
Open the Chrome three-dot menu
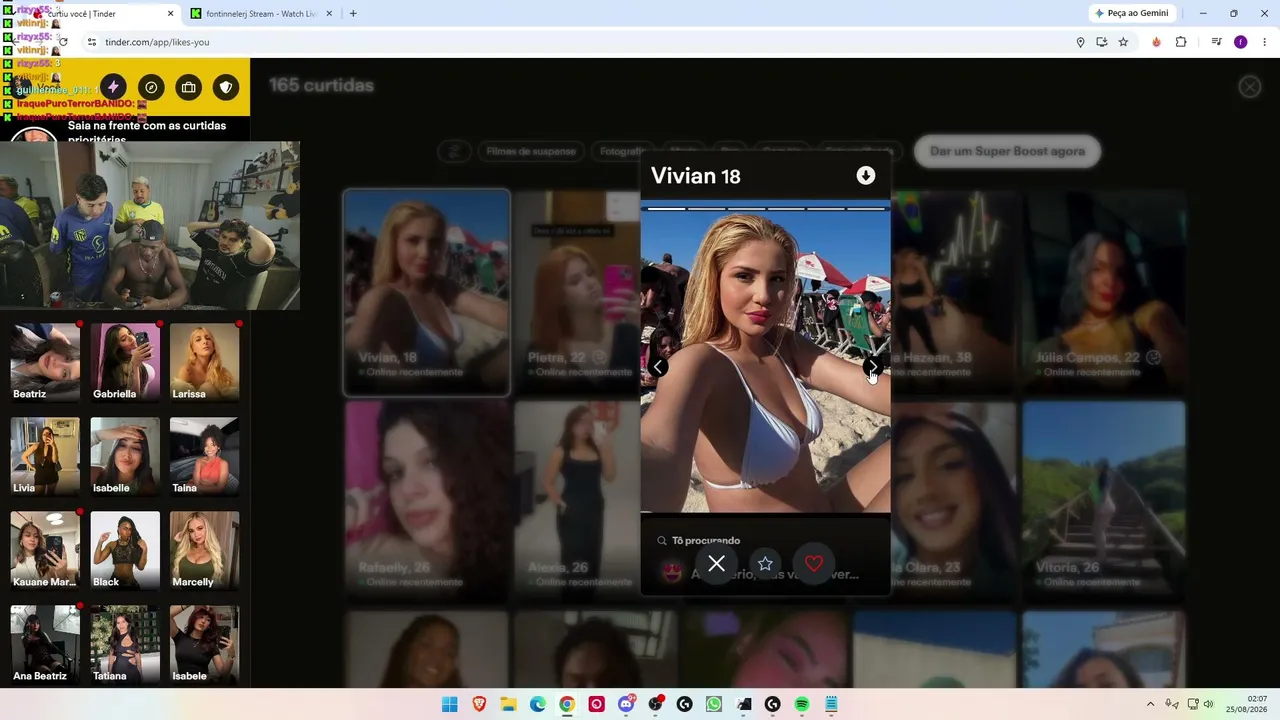point(1265,42)
